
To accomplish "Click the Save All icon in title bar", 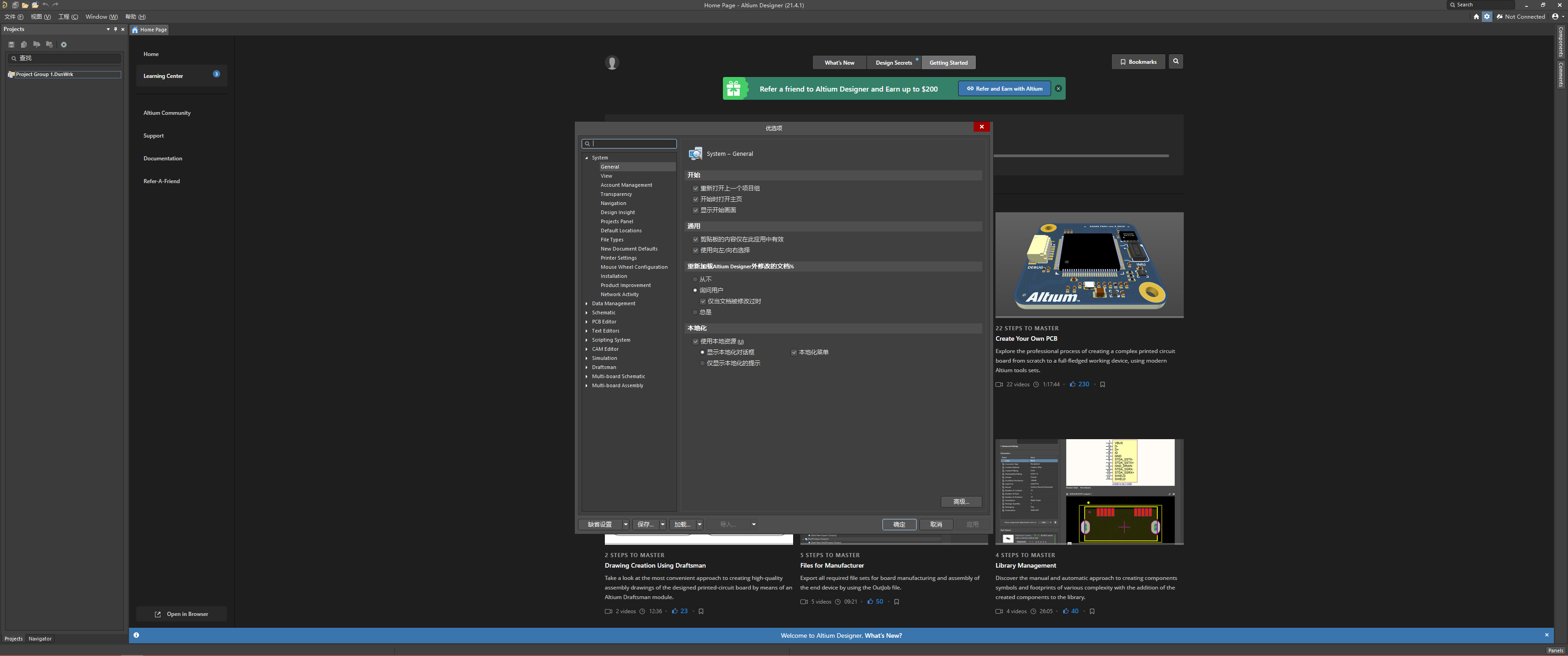I will pyautogui.click(x=15, y=5).
